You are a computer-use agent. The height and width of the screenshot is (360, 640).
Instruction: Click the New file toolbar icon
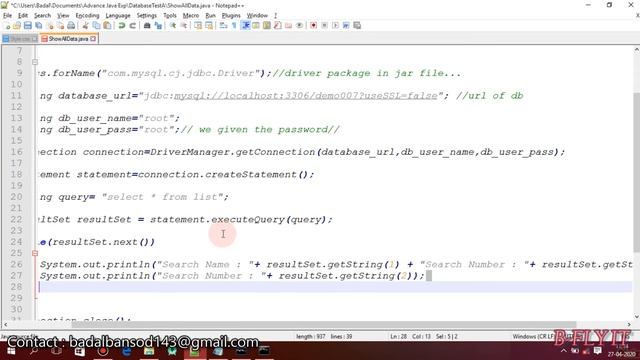pyautogui.click(x=7, y=26)
